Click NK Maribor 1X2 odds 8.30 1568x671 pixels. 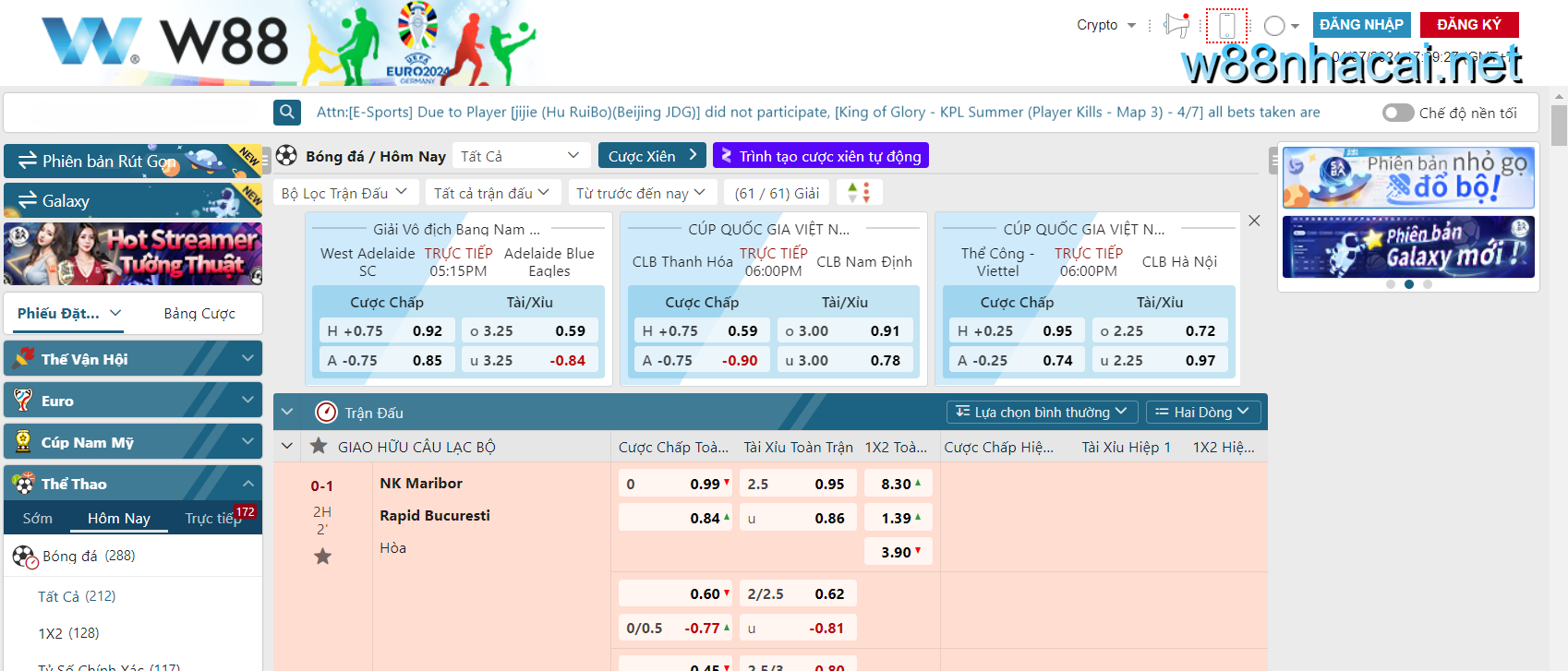[x=898, y=484]
